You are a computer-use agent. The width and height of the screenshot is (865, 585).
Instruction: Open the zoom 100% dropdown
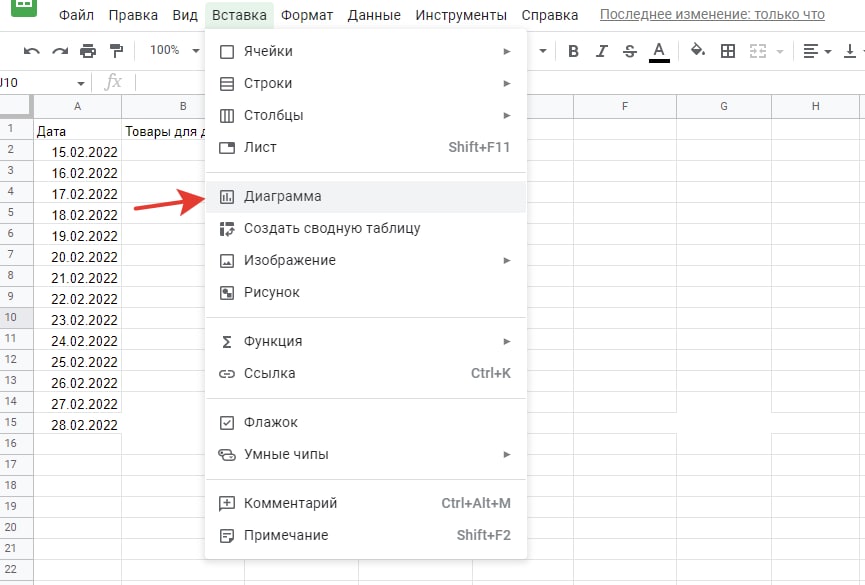pyautogui.click(x=174, y=51)
